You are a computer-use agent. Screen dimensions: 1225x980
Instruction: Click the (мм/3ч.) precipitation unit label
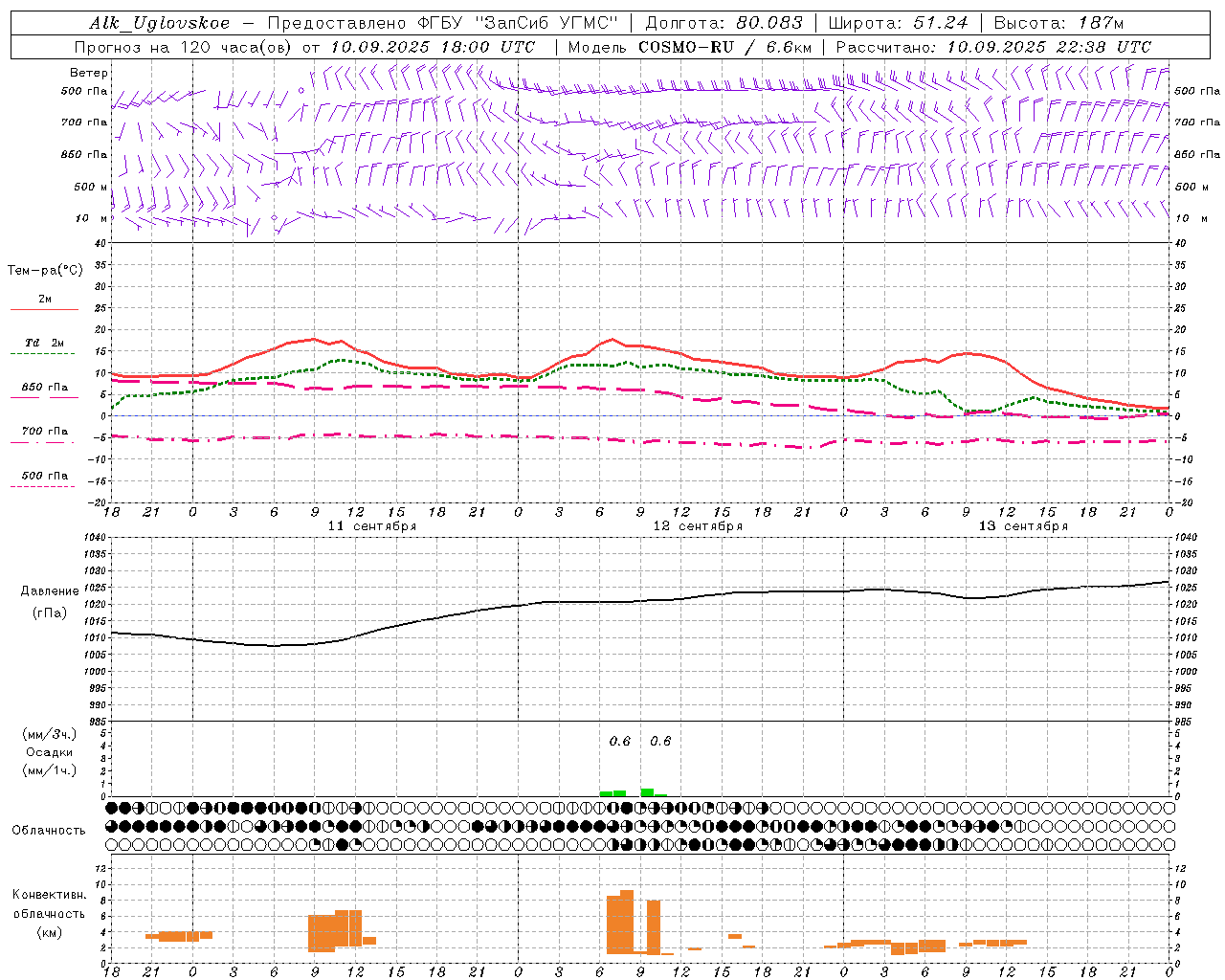[50, 734]
